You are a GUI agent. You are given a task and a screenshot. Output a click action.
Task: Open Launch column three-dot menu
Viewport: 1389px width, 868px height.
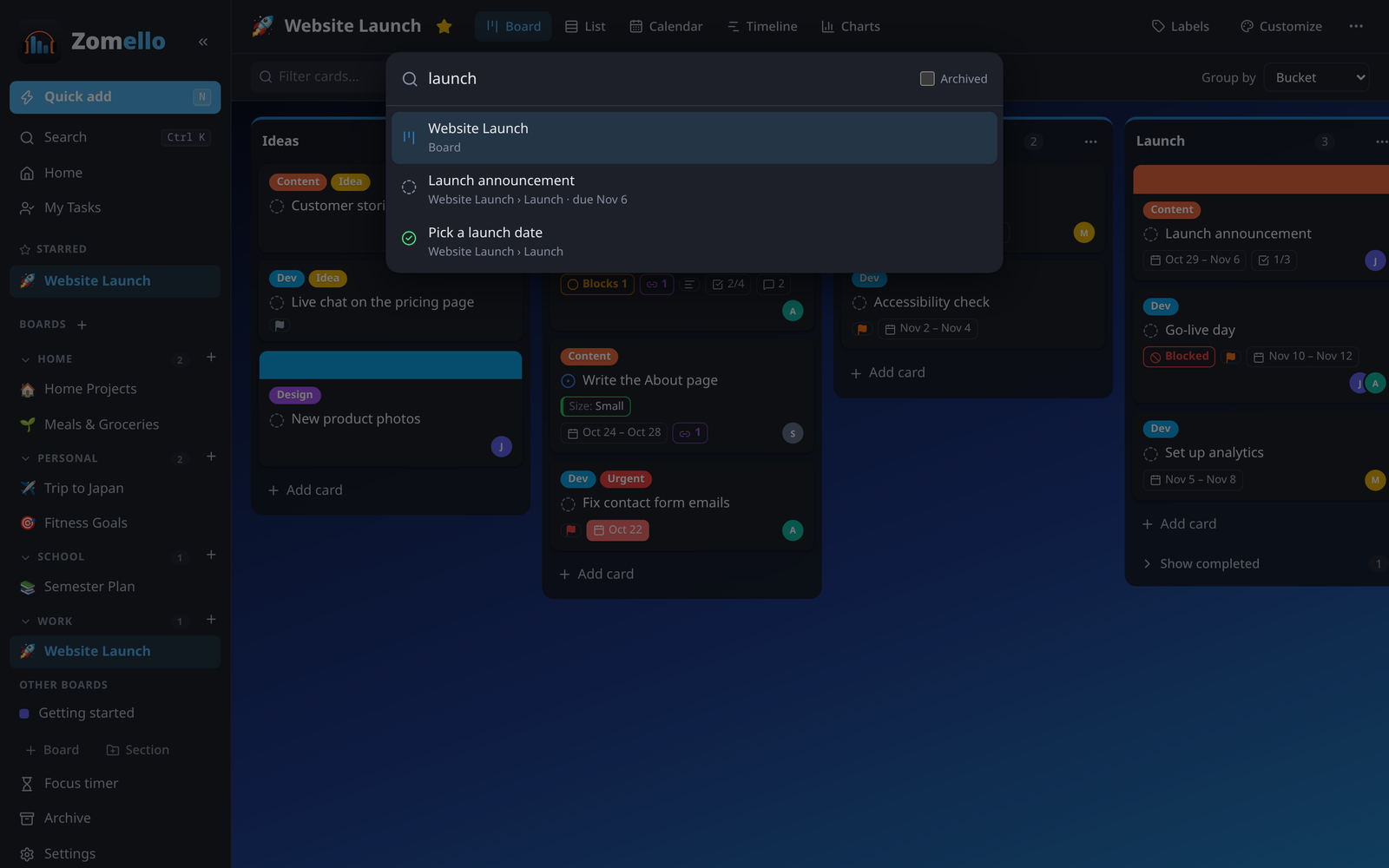click(1380, 141)
